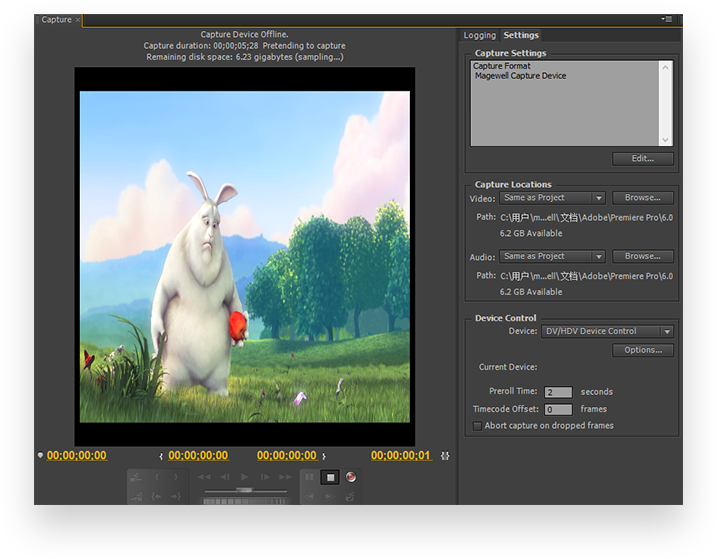Viewport: 717px width, 559px height.
Task: Click the Remaining disk space status line
Action: point(245,57)
